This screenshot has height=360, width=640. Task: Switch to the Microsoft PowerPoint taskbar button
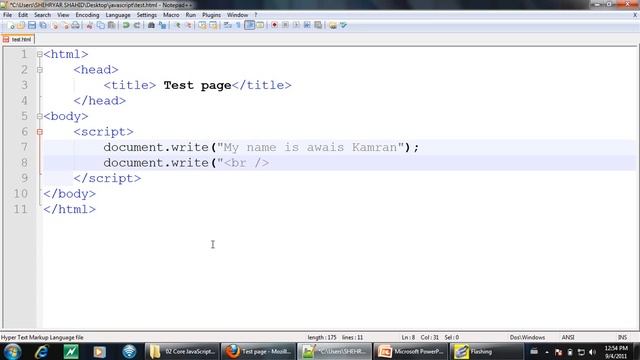pos(410,351)
